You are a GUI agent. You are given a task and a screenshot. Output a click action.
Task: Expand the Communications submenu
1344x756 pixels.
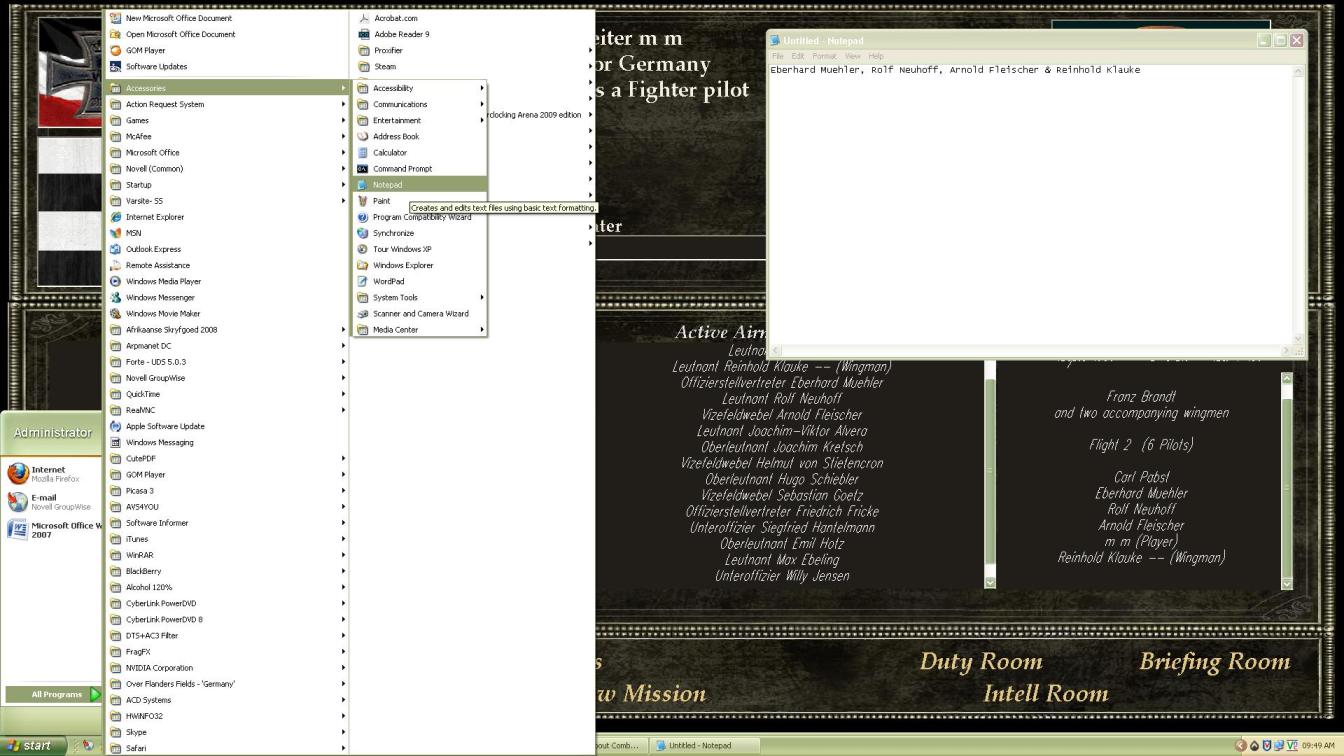point(420,104)
